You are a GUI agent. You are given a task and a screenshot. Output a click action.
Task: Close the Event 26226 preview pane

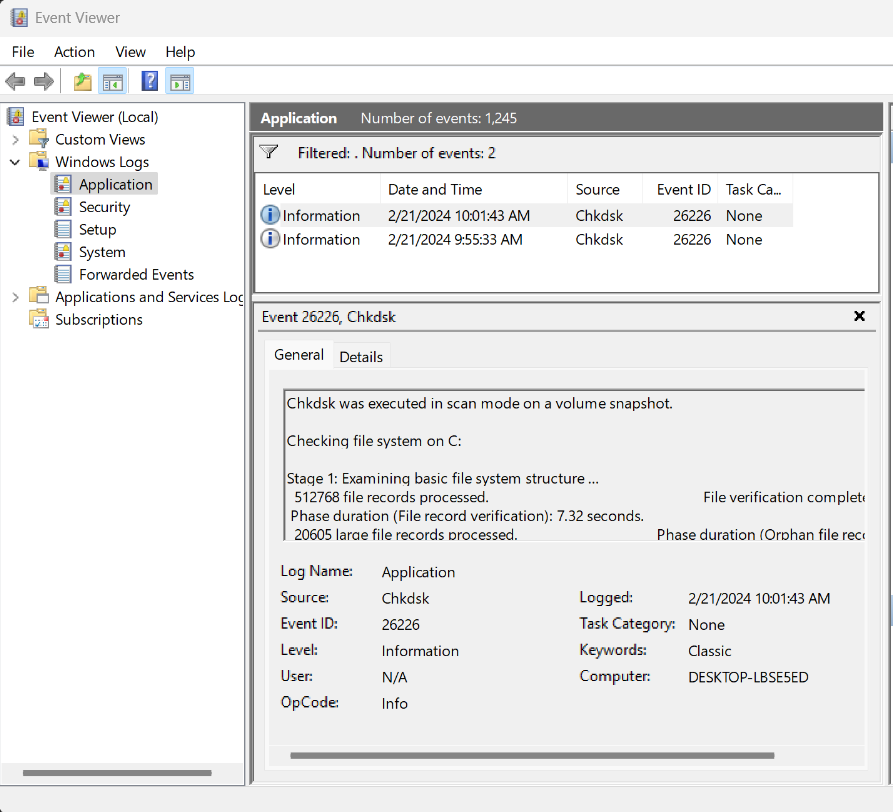pyautogui.click(x=859, y=316)
